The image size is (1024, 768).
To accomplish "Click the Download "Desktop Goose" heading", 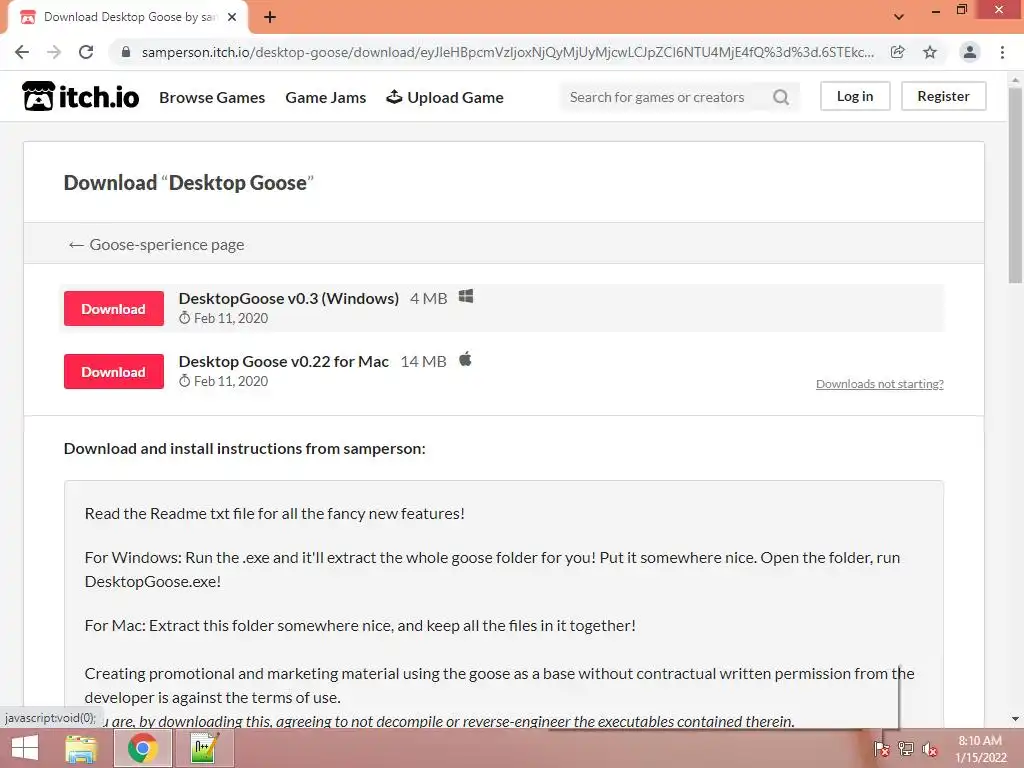I will 189,182.
